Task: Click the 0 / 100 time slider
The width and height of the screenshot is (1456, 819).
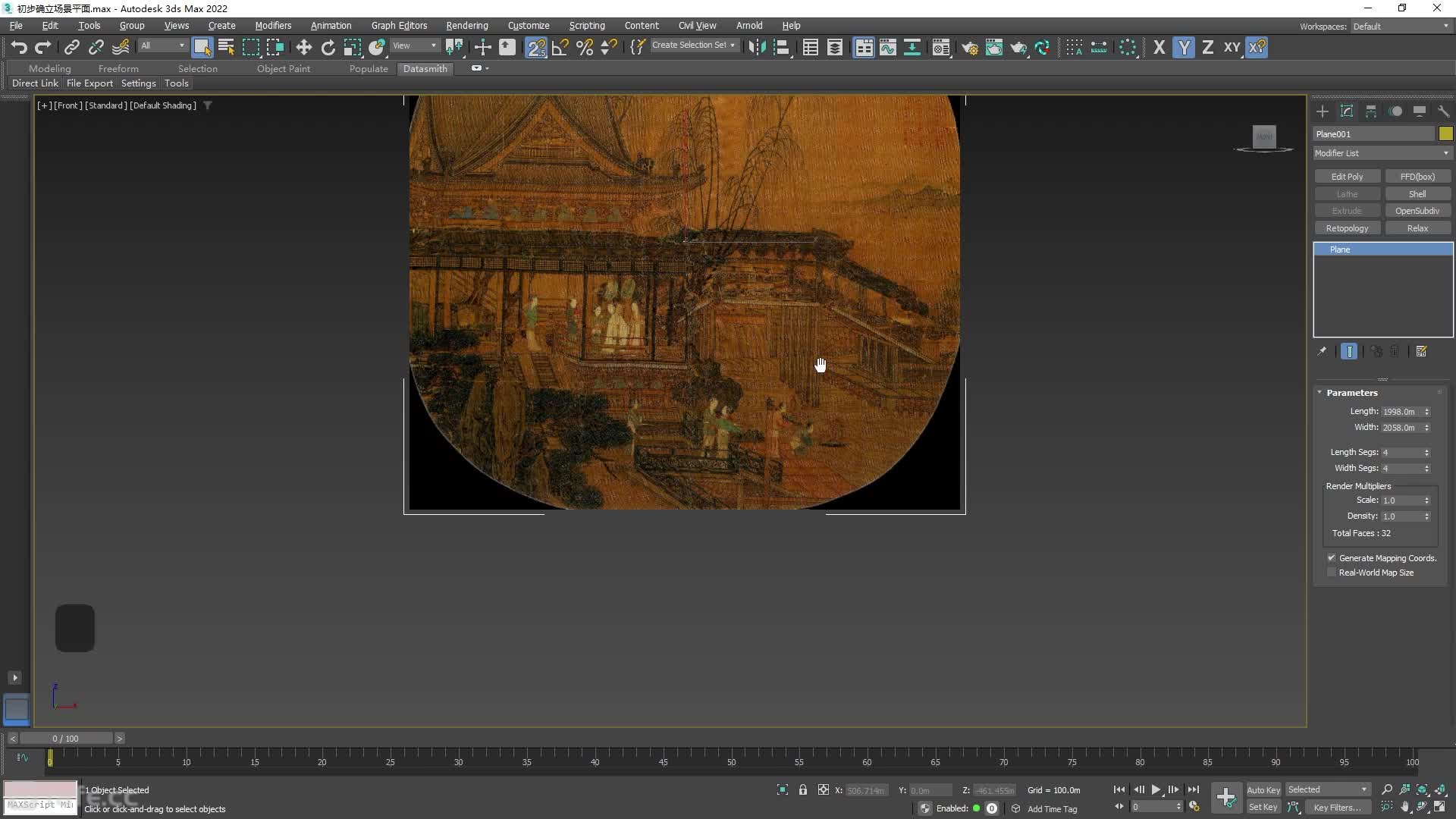Action: point(65,738)
